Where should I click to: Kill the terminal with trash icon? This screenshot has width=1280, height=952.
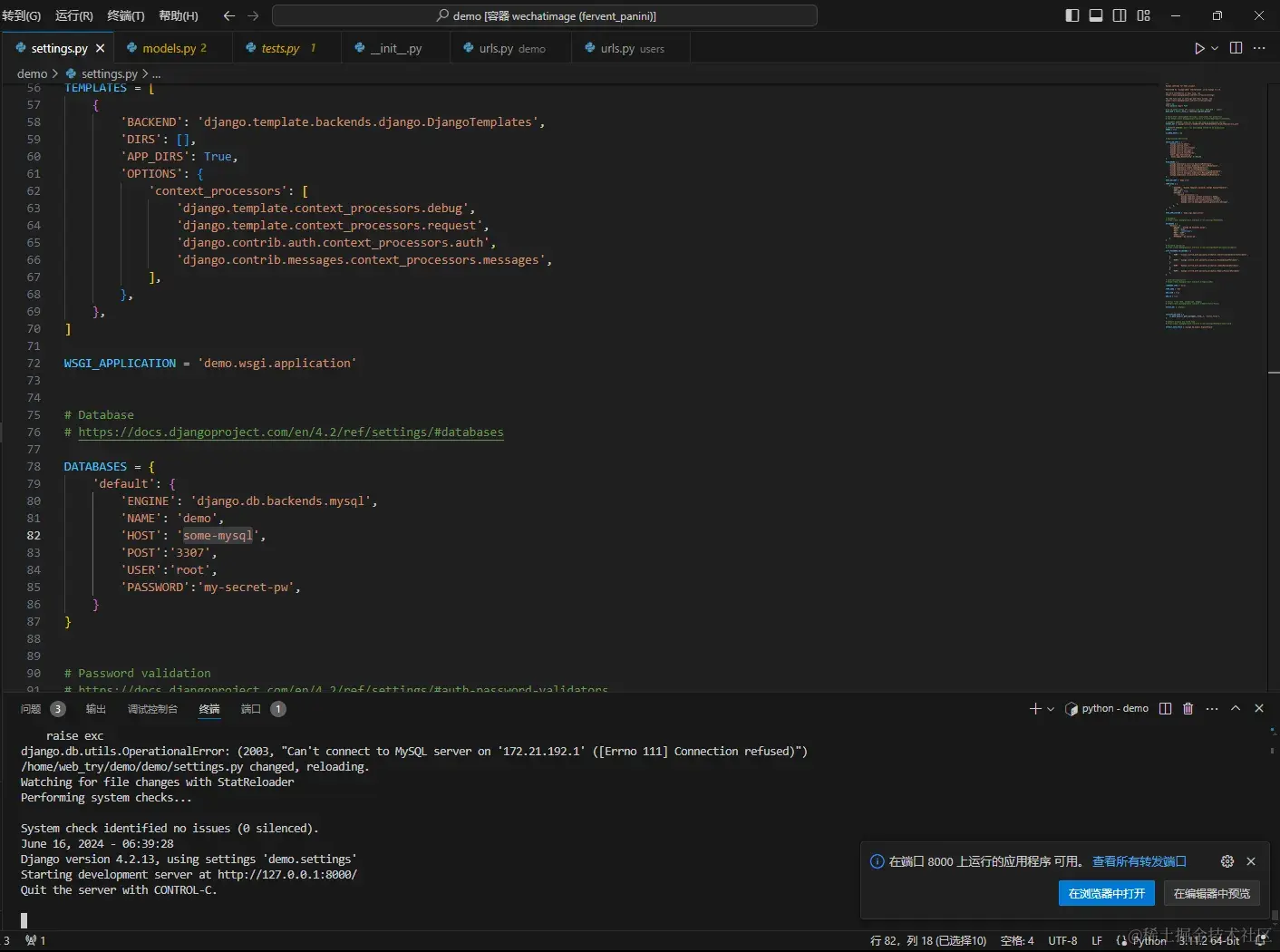1188,709
